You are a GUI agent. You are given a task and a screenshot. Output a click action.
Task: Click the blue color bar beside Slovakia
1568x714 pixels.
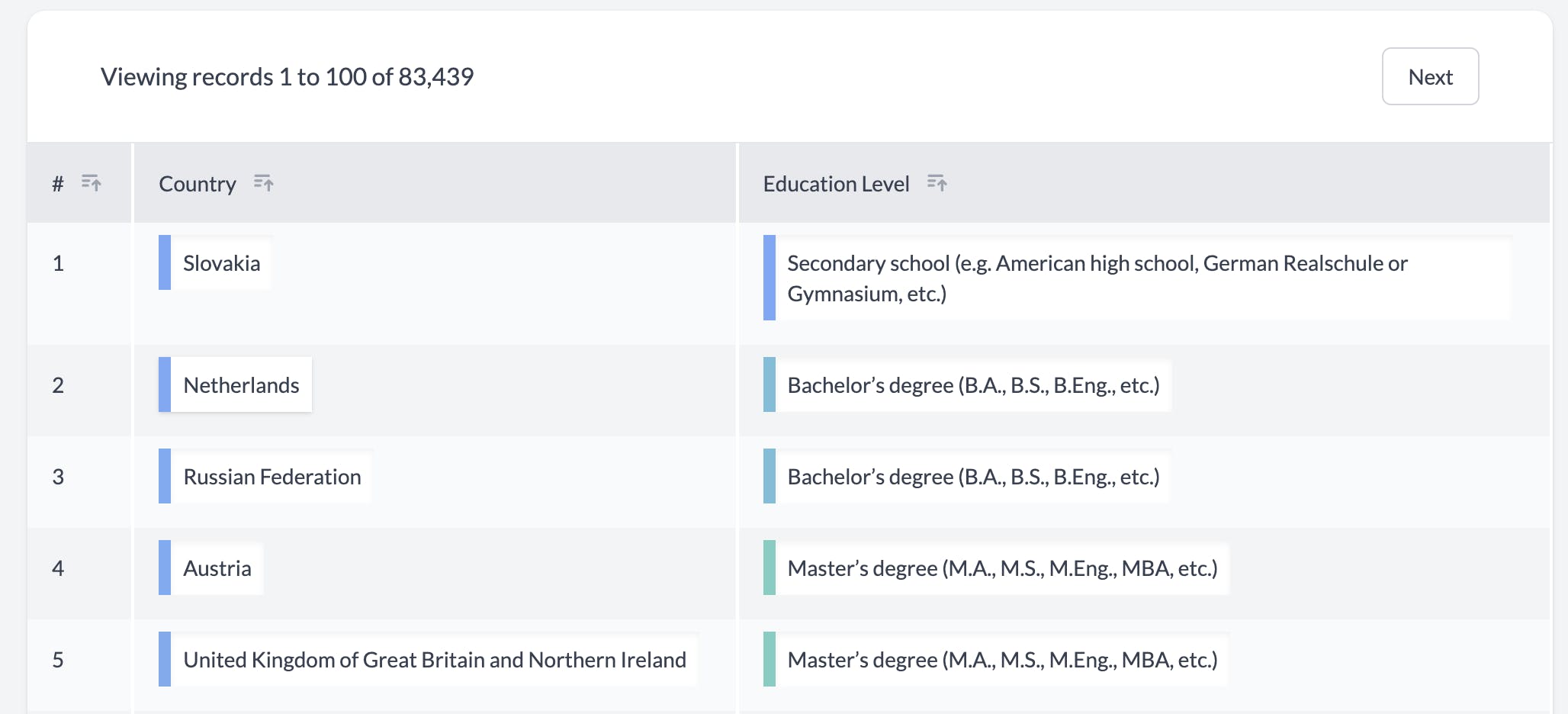165,262
